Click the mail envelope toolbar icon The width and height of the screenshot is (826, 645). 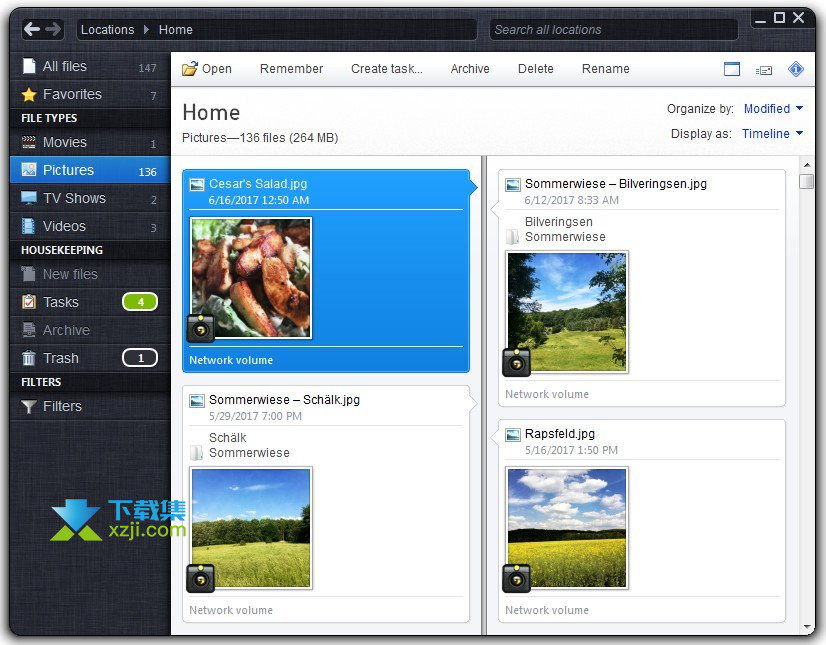pyautogui.click(x=764, y=70)
